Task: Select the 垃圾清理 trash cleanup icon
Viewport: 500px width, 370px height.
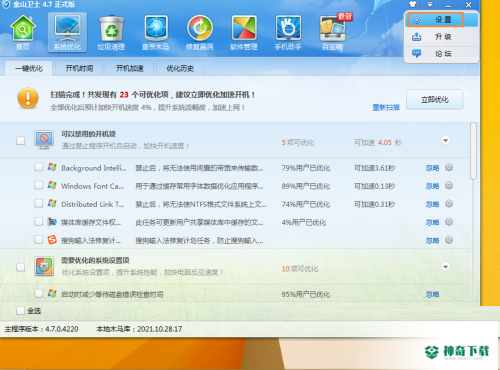Action: (111, 33)
